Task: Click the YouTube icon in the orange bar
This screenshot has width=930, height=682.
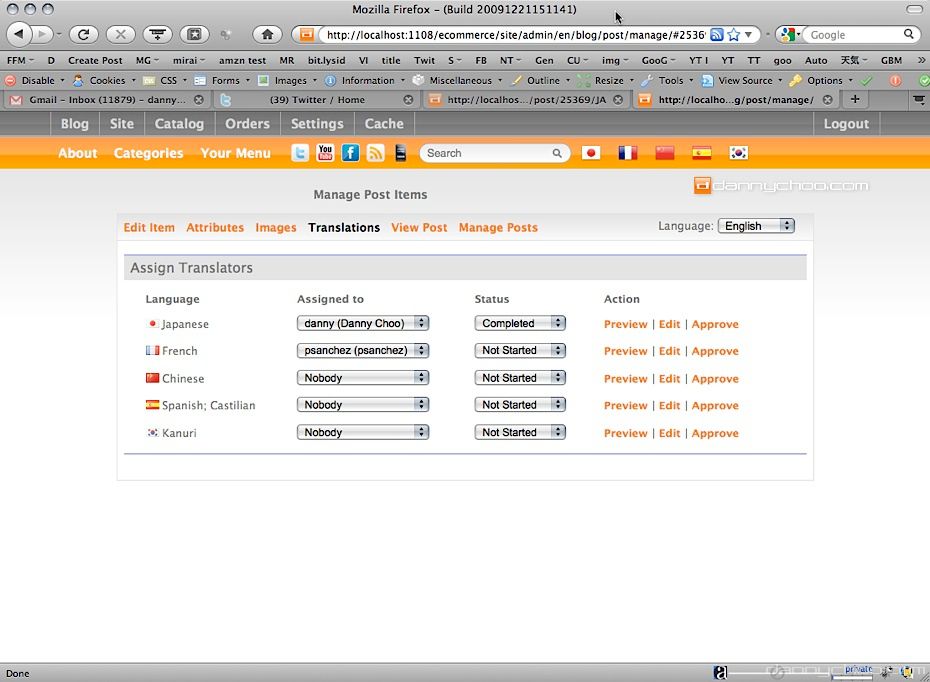Action: 325,153
